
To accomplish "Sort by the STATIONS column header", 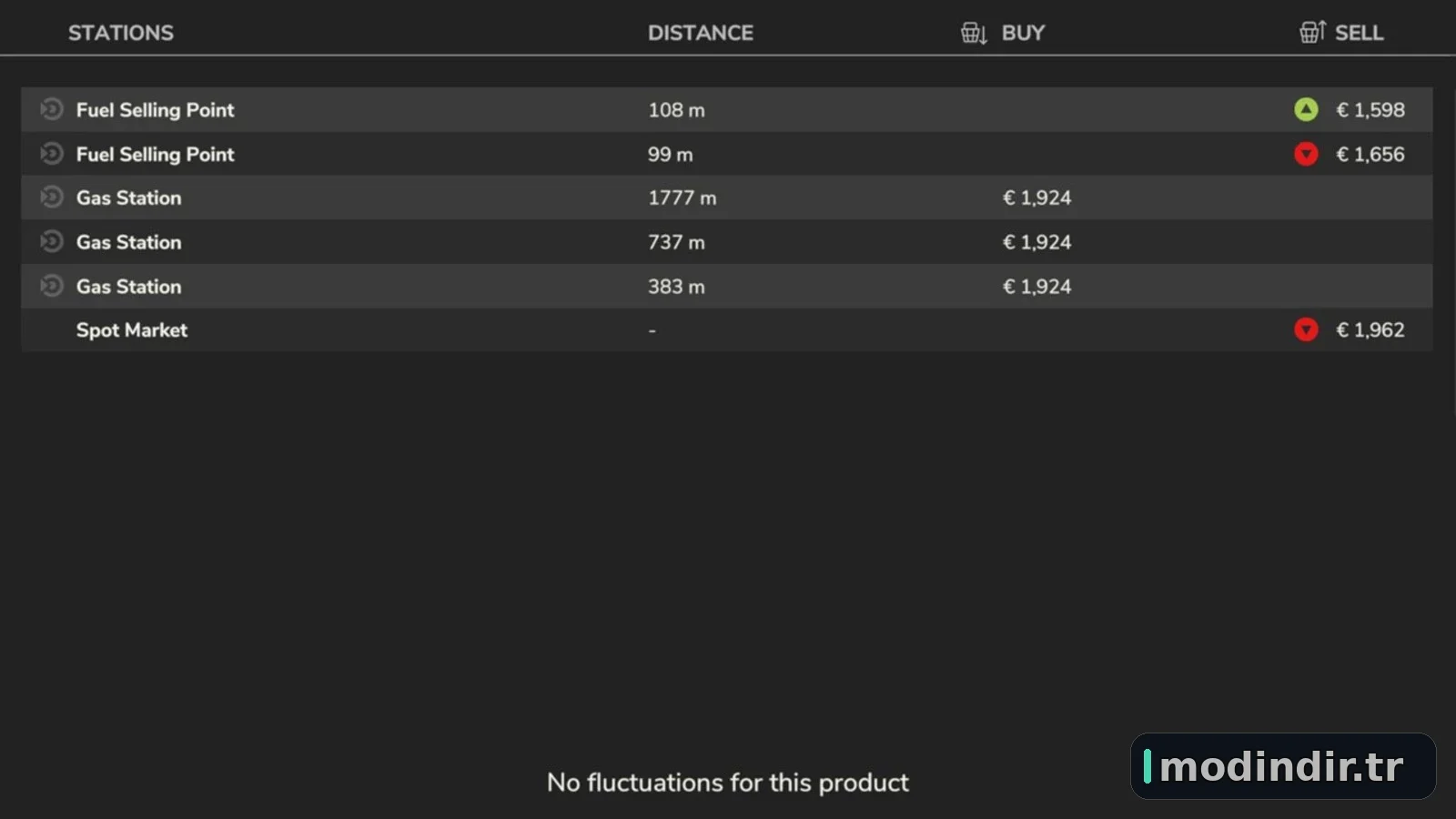I will [x=121, y=33].
